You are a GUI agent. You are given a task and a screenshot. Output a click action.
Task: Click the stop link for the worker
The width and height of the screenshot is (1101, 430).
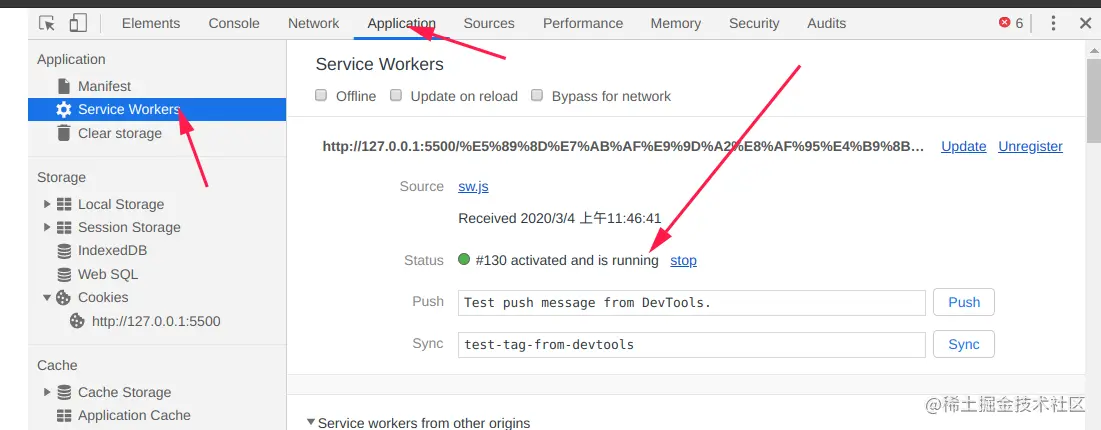pos(683,261)
